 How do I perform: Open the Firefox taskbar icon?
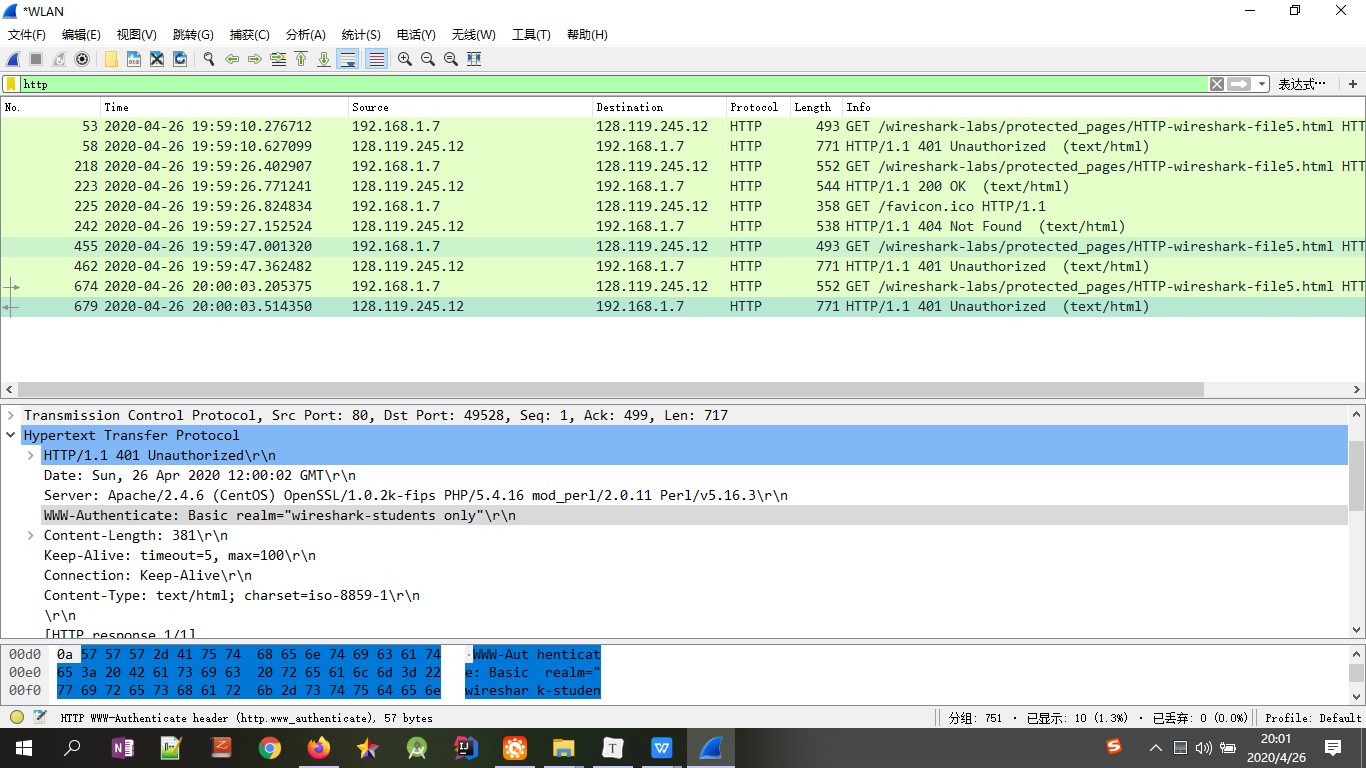319,747
